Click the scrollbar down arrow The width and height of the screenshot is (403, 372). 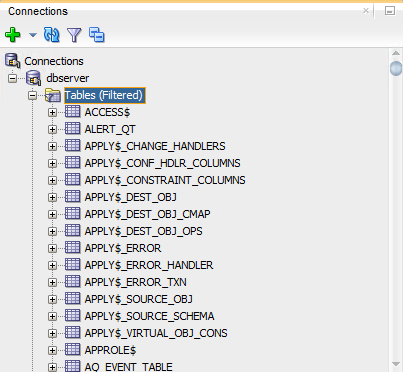[x=396, y=364]
